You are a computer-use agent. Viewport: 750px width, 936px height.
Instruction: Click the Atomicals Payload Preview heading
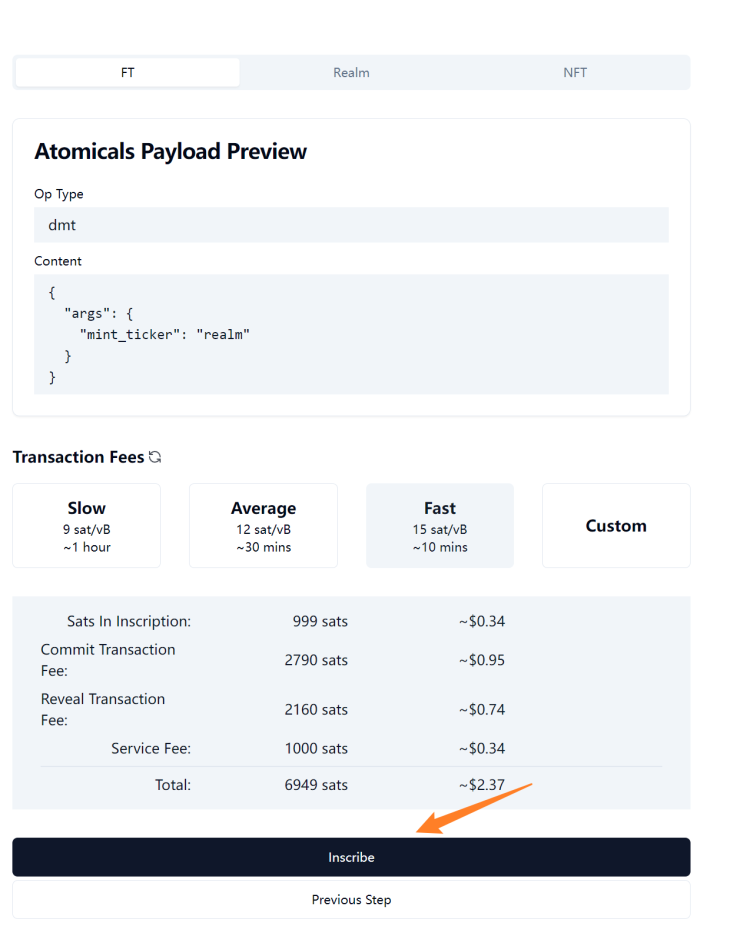171,152
